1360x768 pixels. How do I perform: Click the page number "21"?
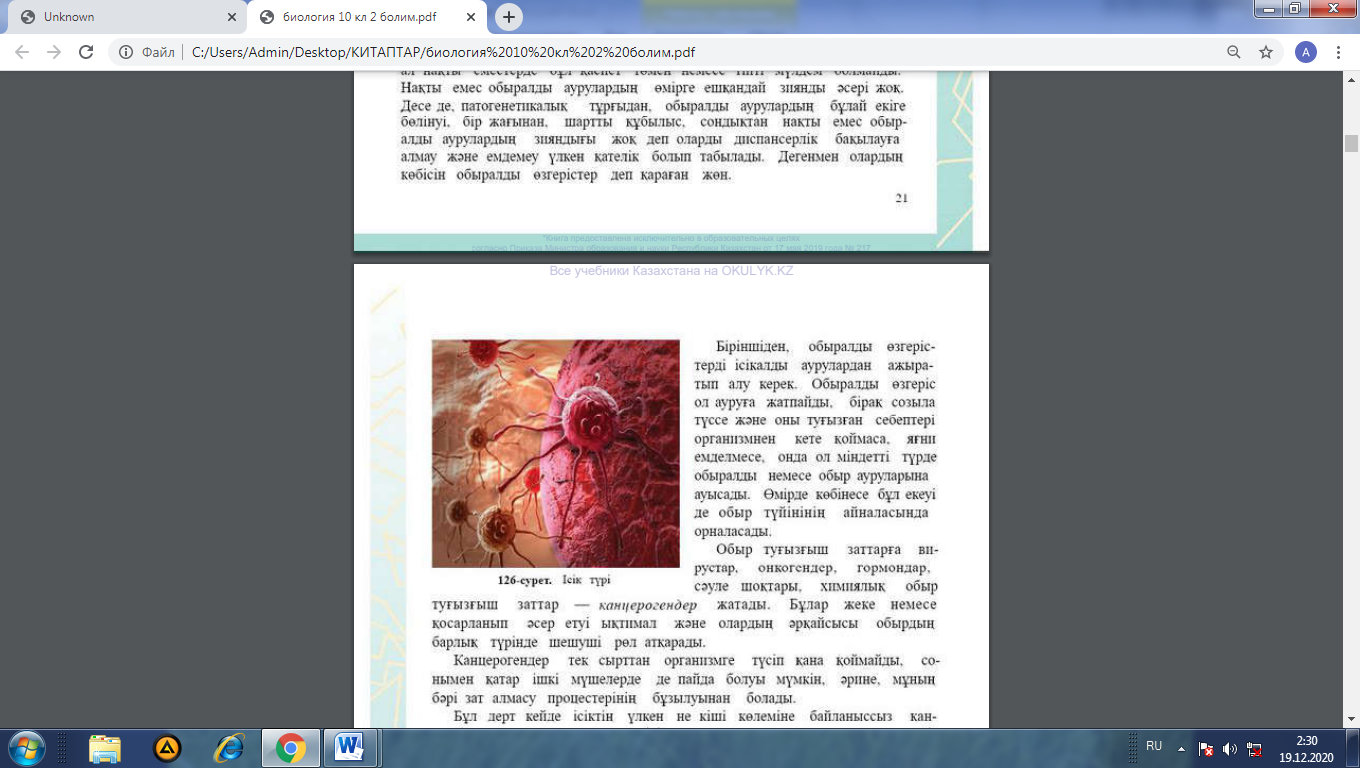[x=901, y=198]
